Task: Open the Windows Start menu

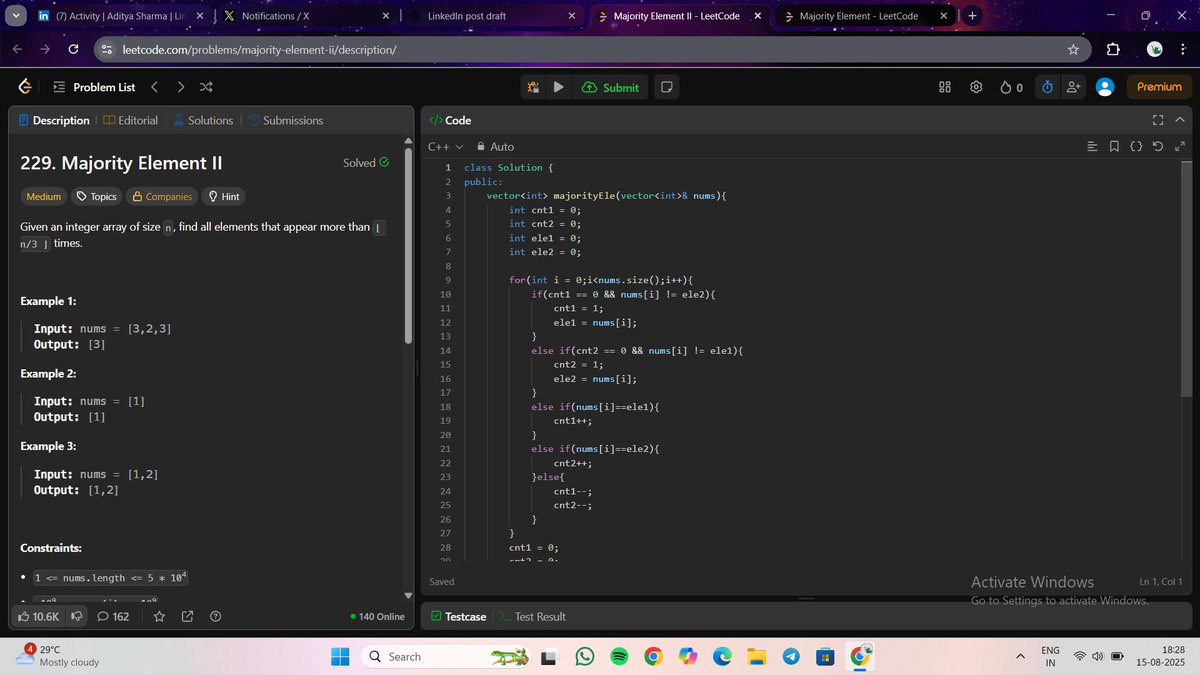Action: coord(340,657)
